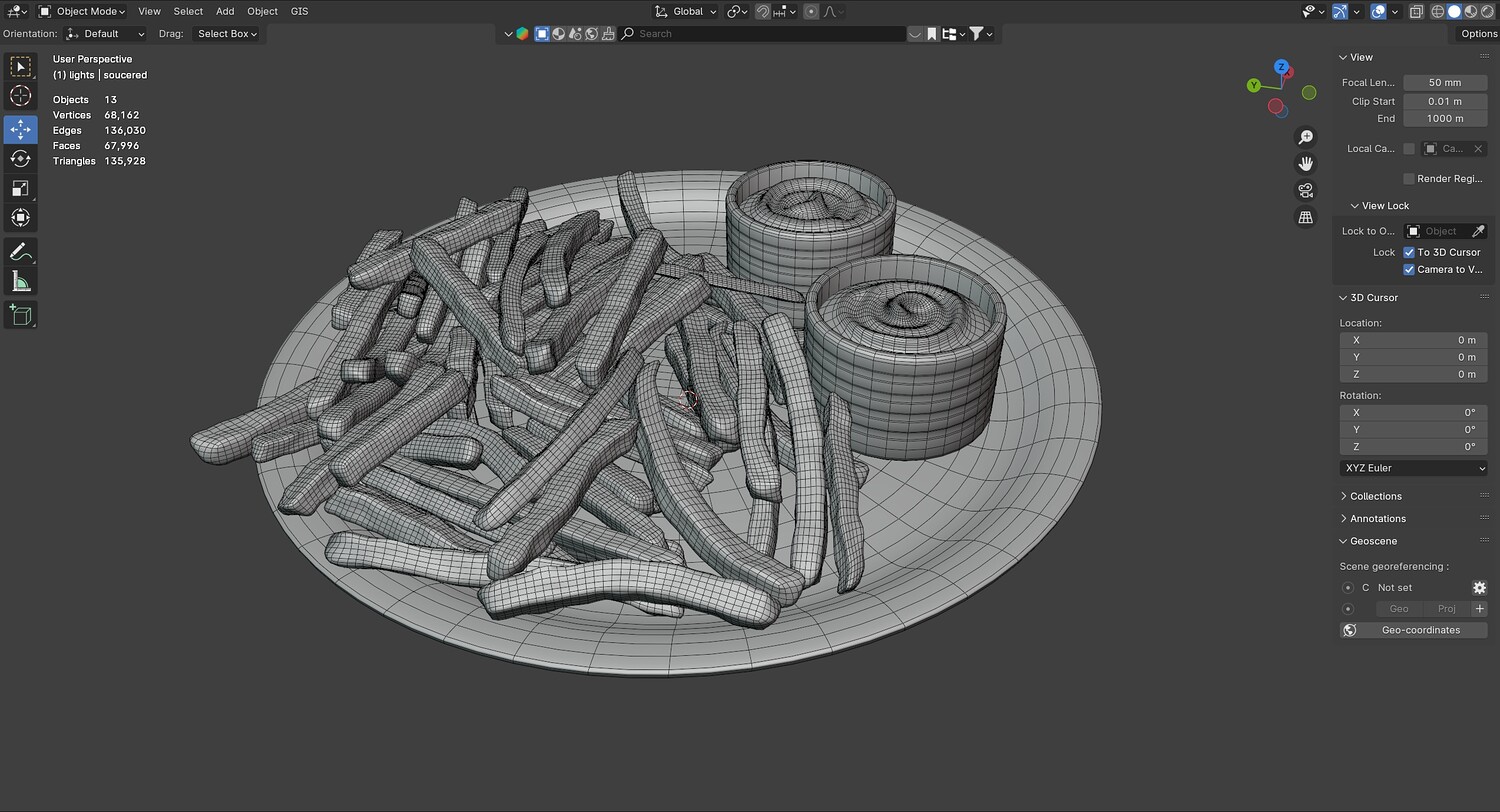Screen dimensions: 1500x812
Task: Clear the Local Camera field
Action: 1478,149
